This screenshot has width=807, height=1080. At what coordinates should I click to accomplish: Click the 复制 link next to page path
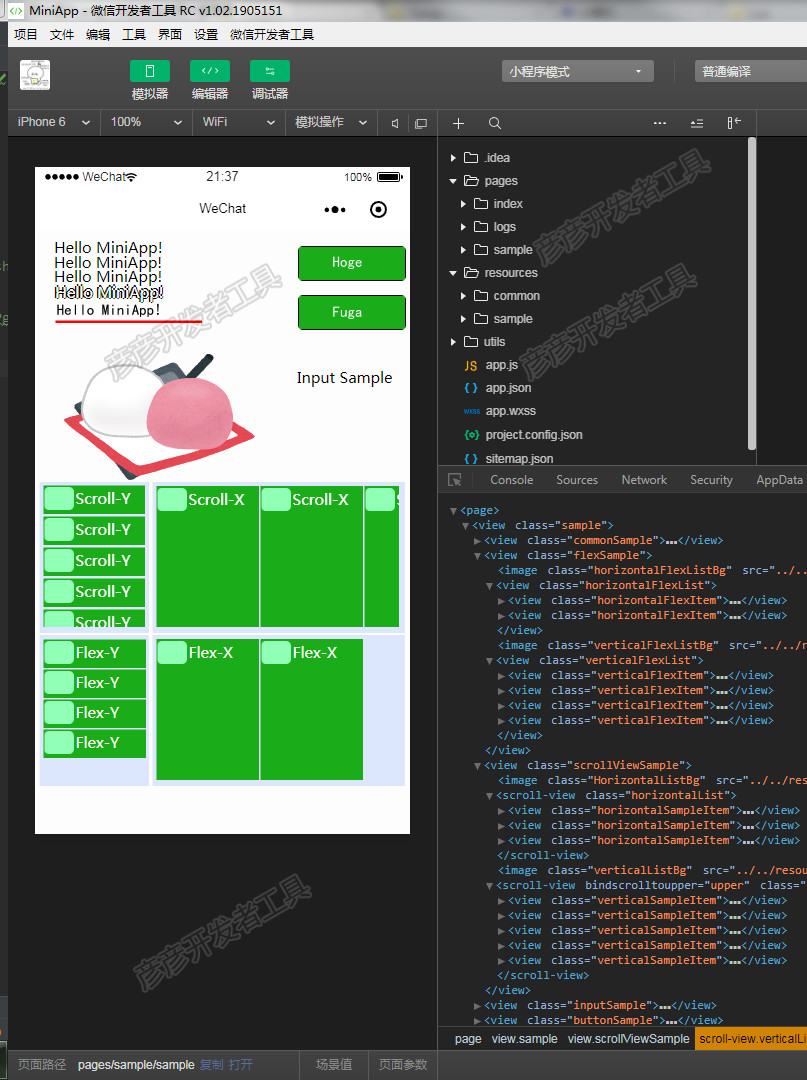tap(211, 1065)
